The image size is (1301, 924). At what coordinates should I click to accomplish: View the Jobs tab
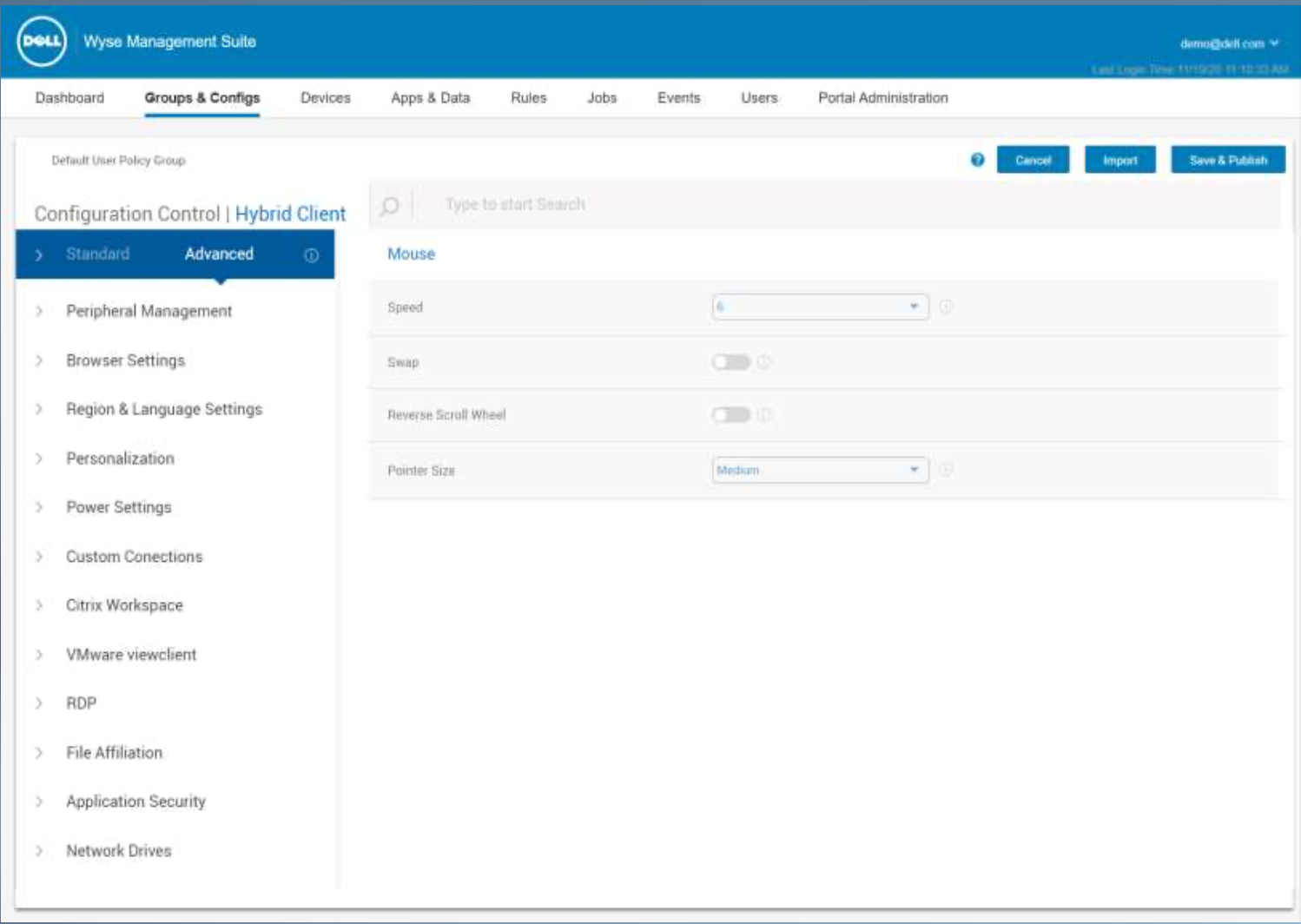click(x=602, y=98)
